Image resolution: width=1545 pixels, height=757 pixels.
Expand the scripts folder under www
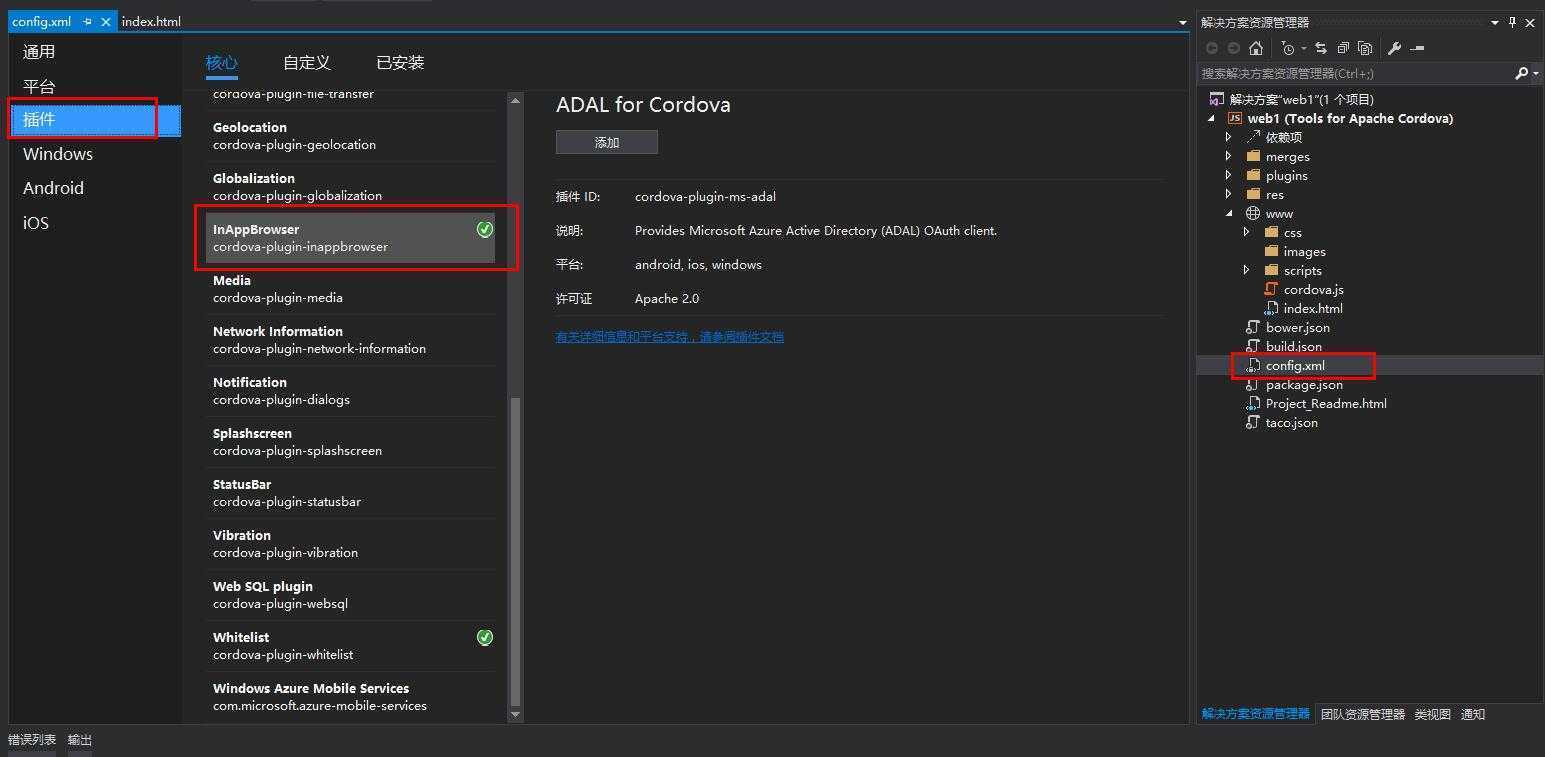pos(1247,270)
